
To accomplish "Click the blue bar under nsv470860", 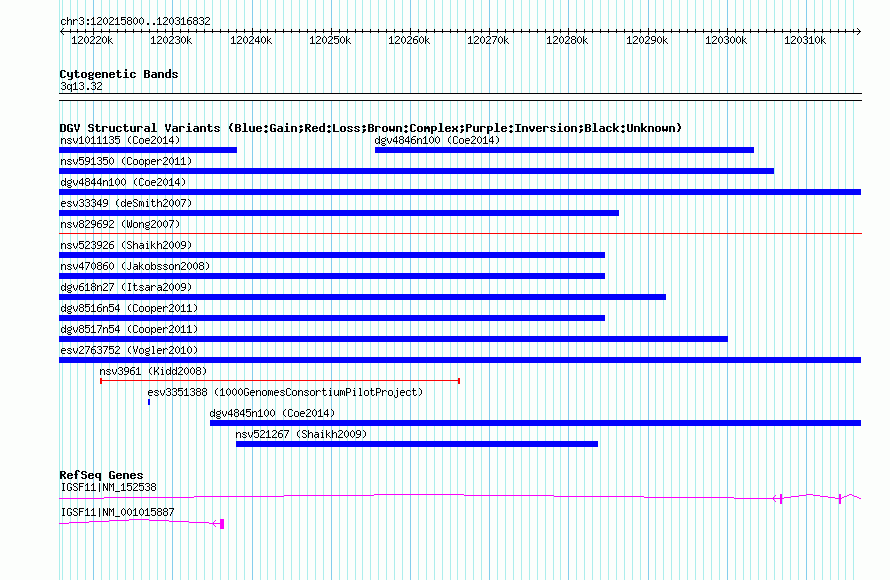I will (x=332, y=276).
